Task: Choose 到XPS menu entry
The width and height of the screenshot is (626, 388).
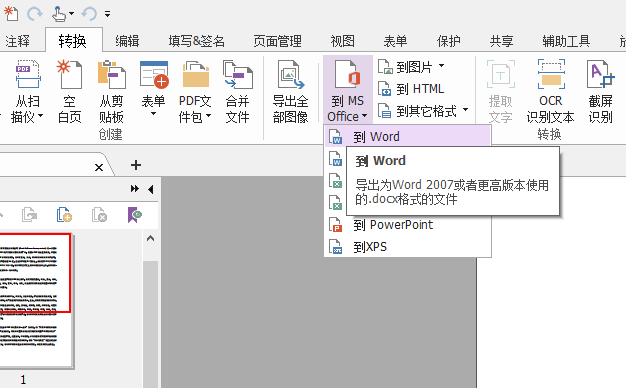Action: [407, 247]
